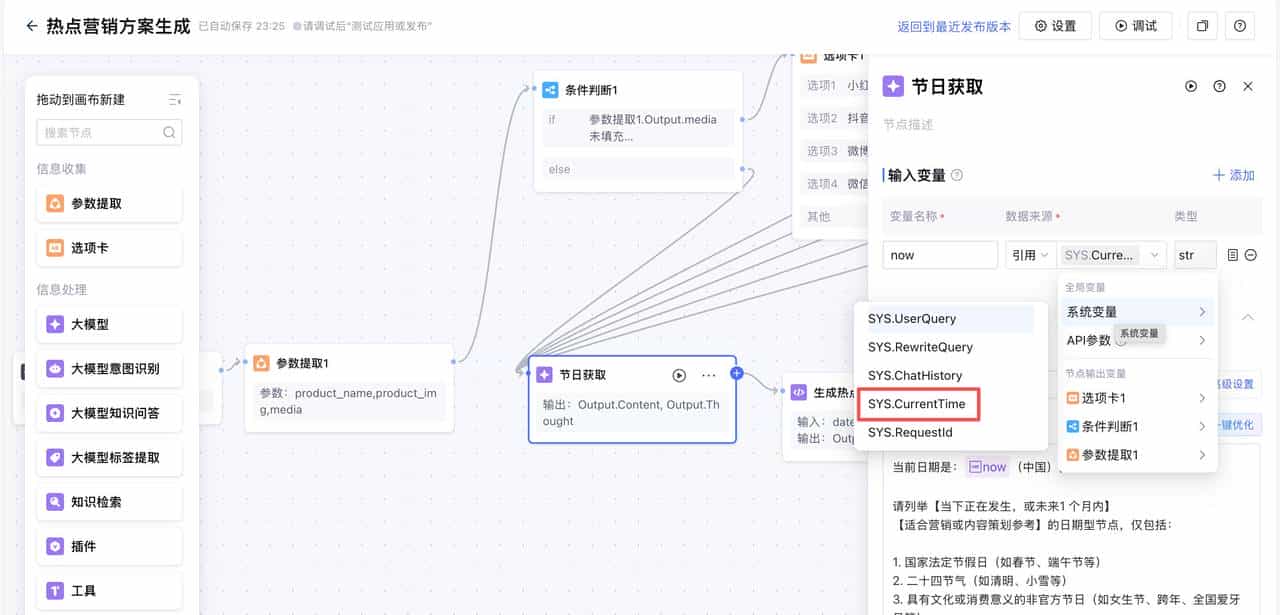Click the now variable name input field
Screen dimensions: 1280x615
pos(939,254)
